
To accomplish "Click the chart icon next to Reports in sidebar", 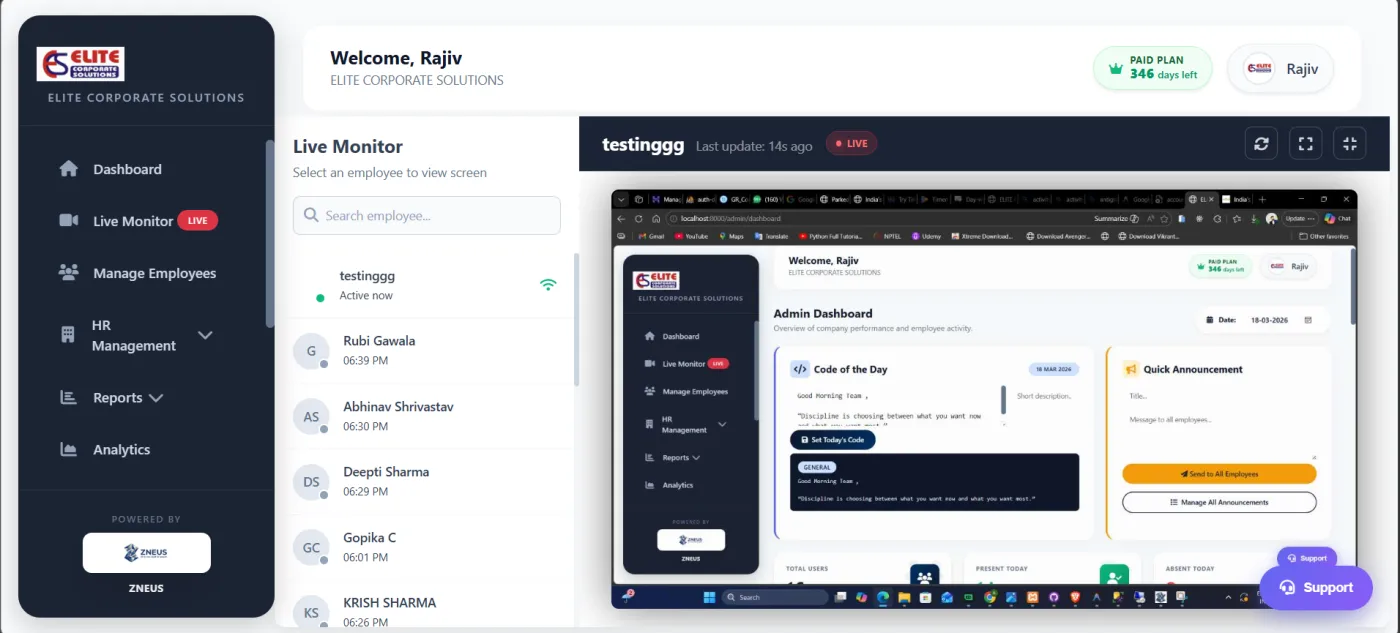I will point(69,397).
